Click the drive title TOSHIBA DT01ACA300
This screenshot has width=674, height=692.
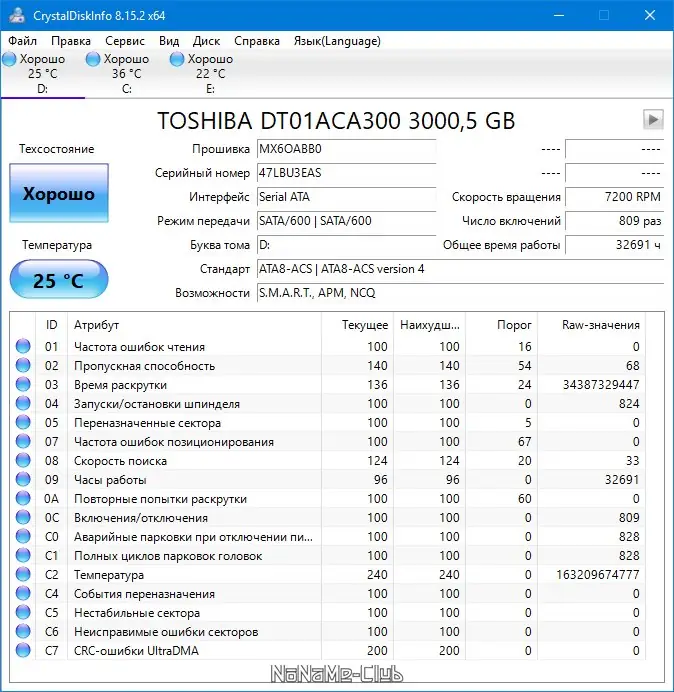(x=336, y=120)
